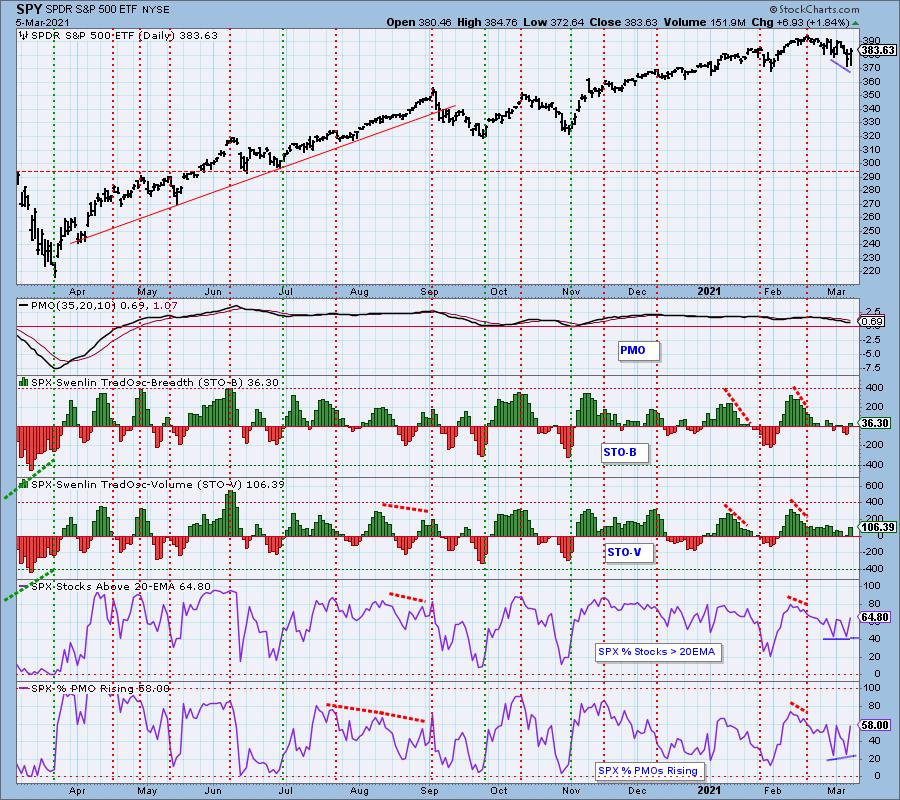Click the 383.63 price tag on the right axis
The image size is (900, 800).
878,51
